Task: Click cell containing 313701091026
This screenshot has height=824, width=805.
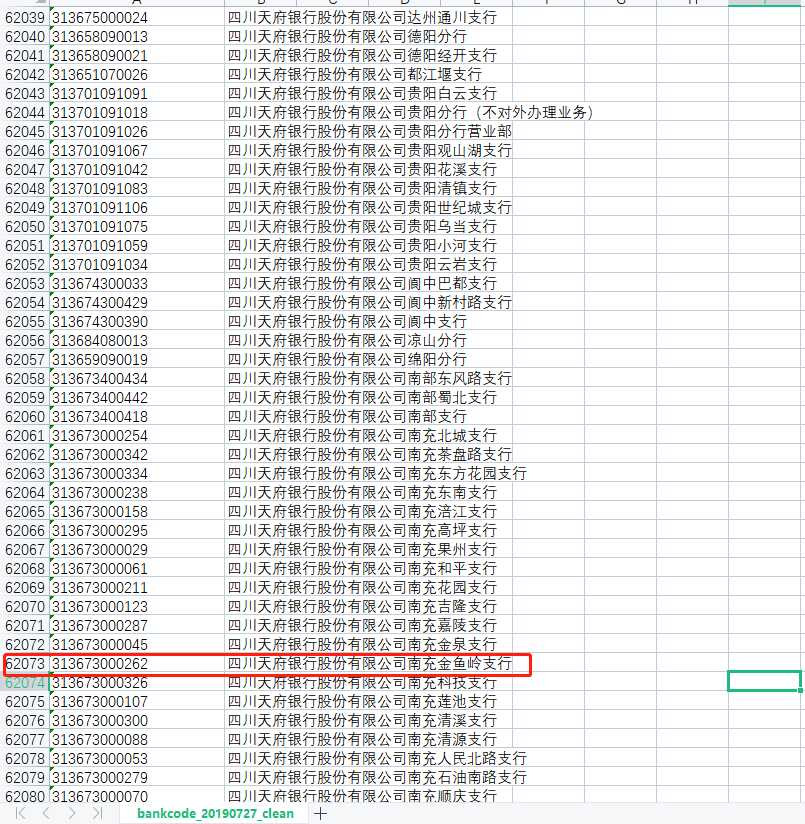Action: coord(137,132)
